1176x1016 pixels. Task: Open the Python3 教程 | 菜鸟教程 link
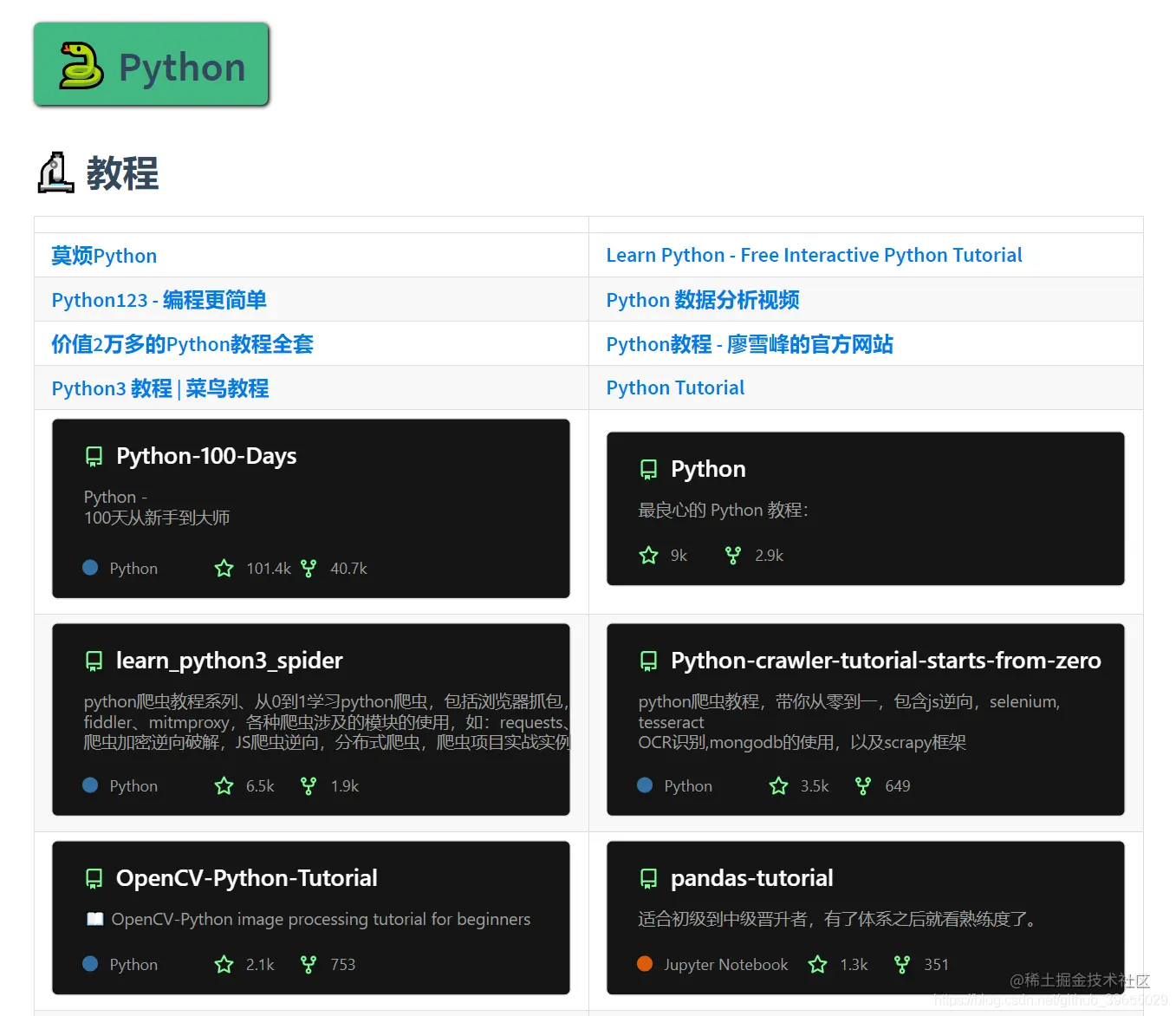(160, 388)
